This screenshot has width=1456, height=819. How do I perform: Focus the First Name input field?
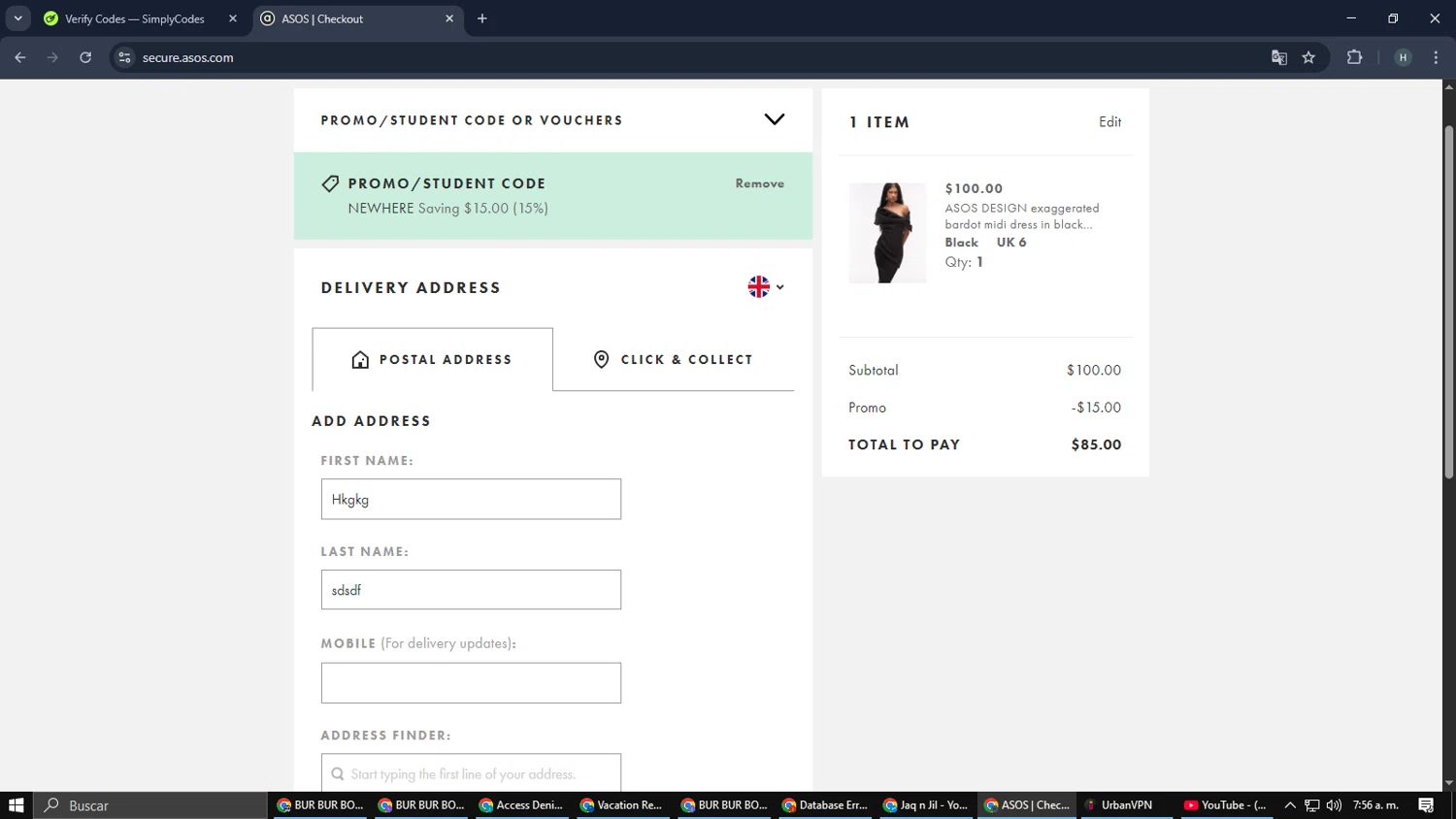pos(471,499)
